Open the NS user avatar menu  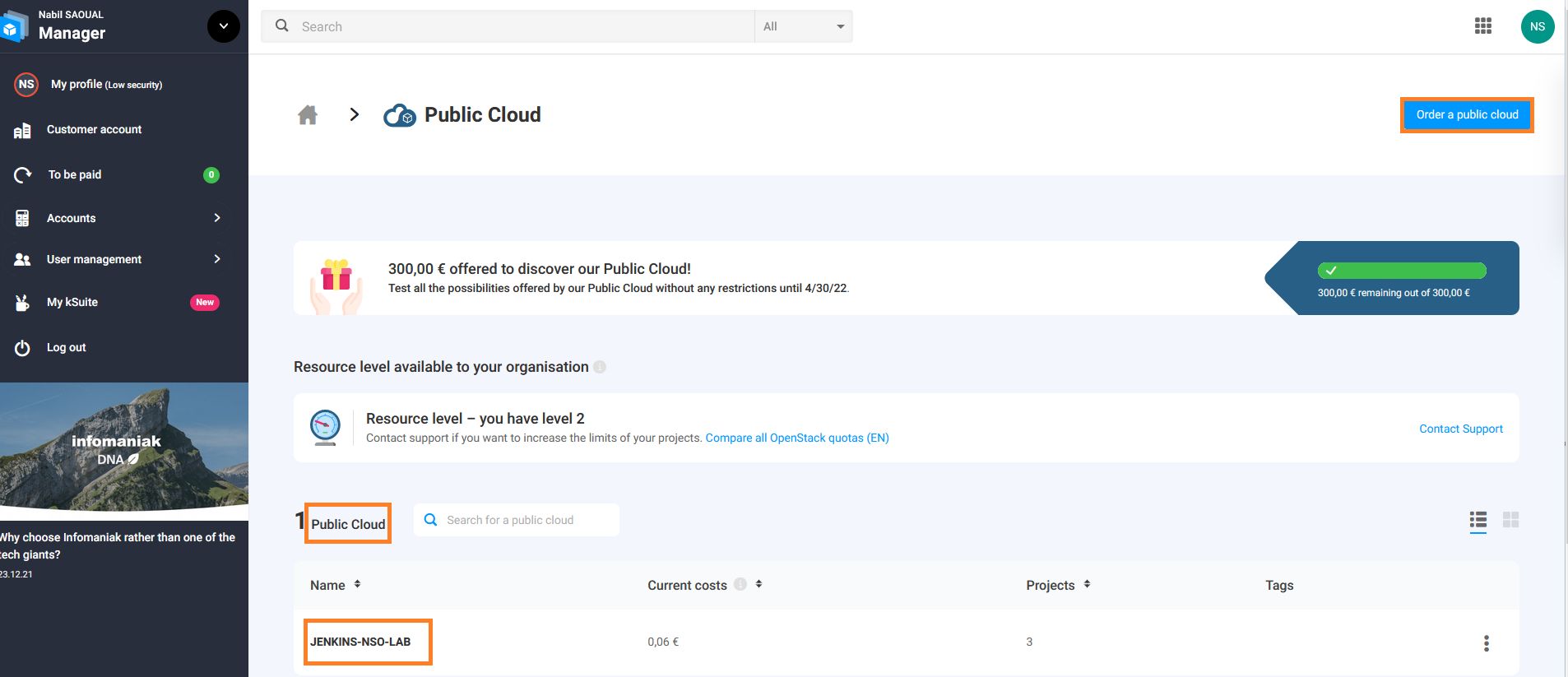click(1538, 26)
